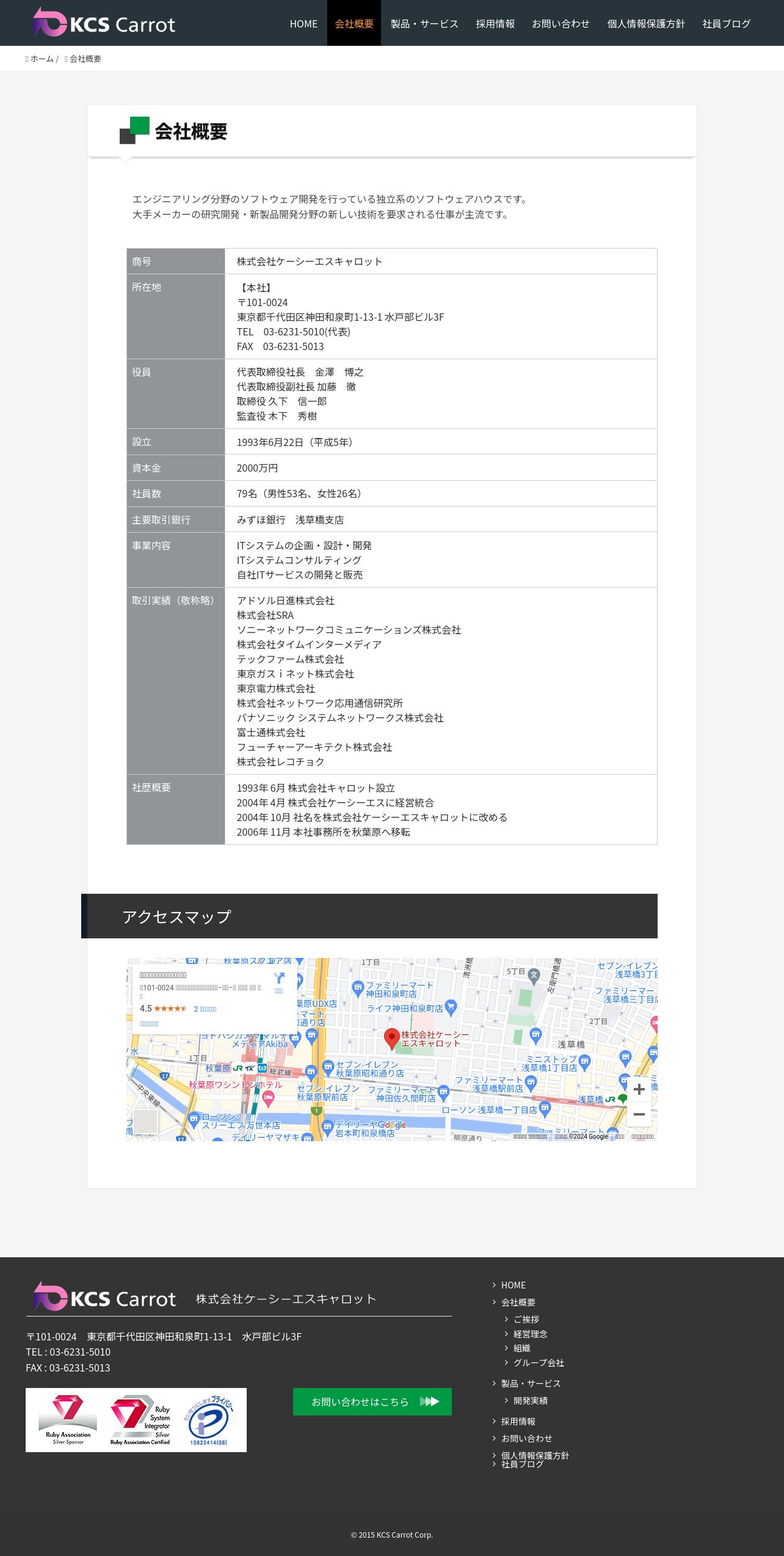Click the Privacy mark badge in footer
This screenshot has height=1556, width=784.
[x=209, y=1420]
